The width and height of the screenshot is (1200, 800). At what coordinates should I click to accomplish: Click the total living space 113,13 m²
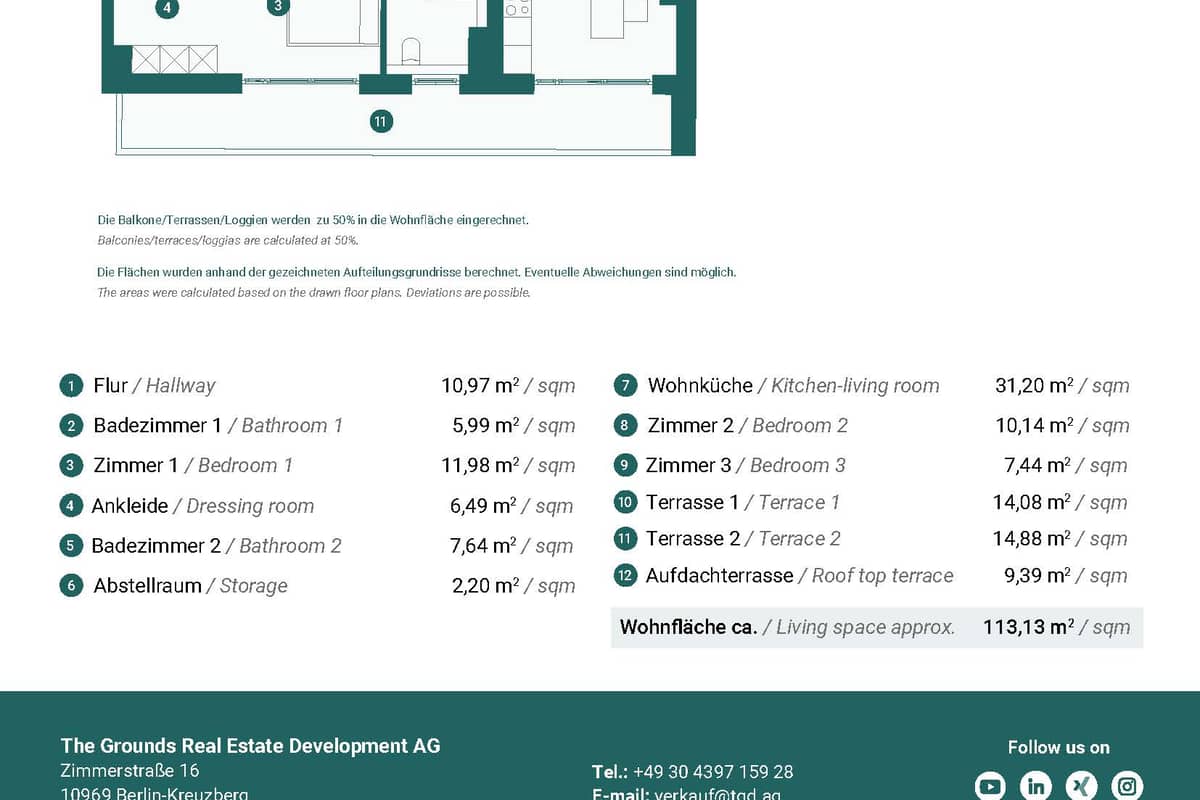pyautogui.click(x=1028, y=628)
